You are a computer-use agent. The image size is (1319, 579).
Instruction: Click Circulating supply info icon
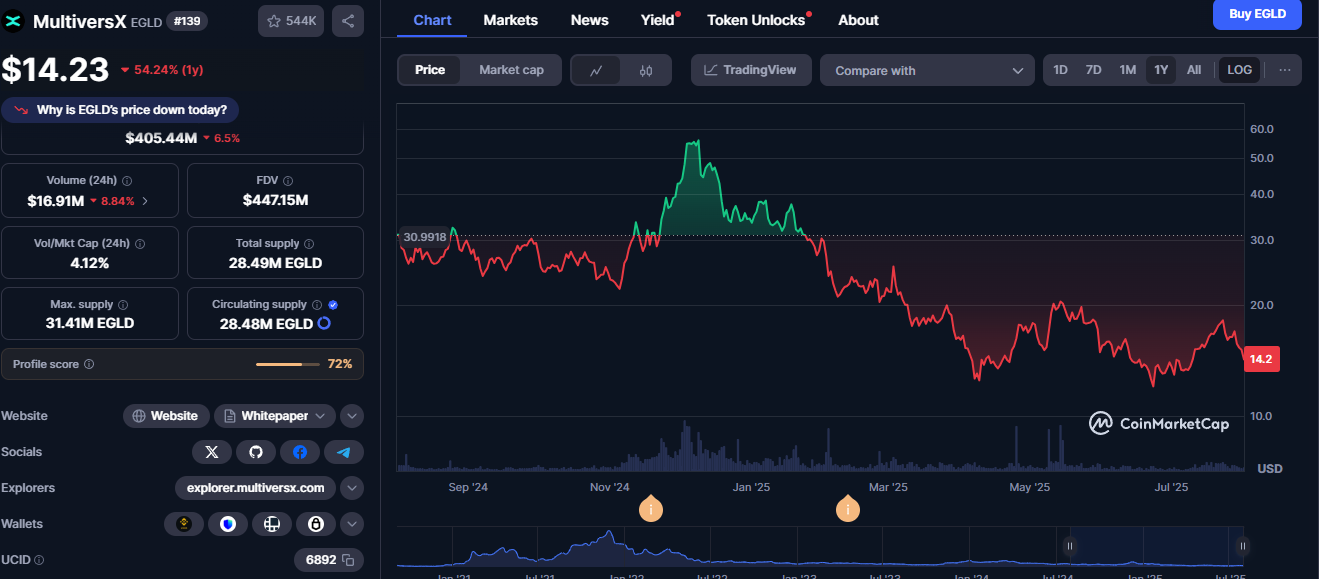316,305
